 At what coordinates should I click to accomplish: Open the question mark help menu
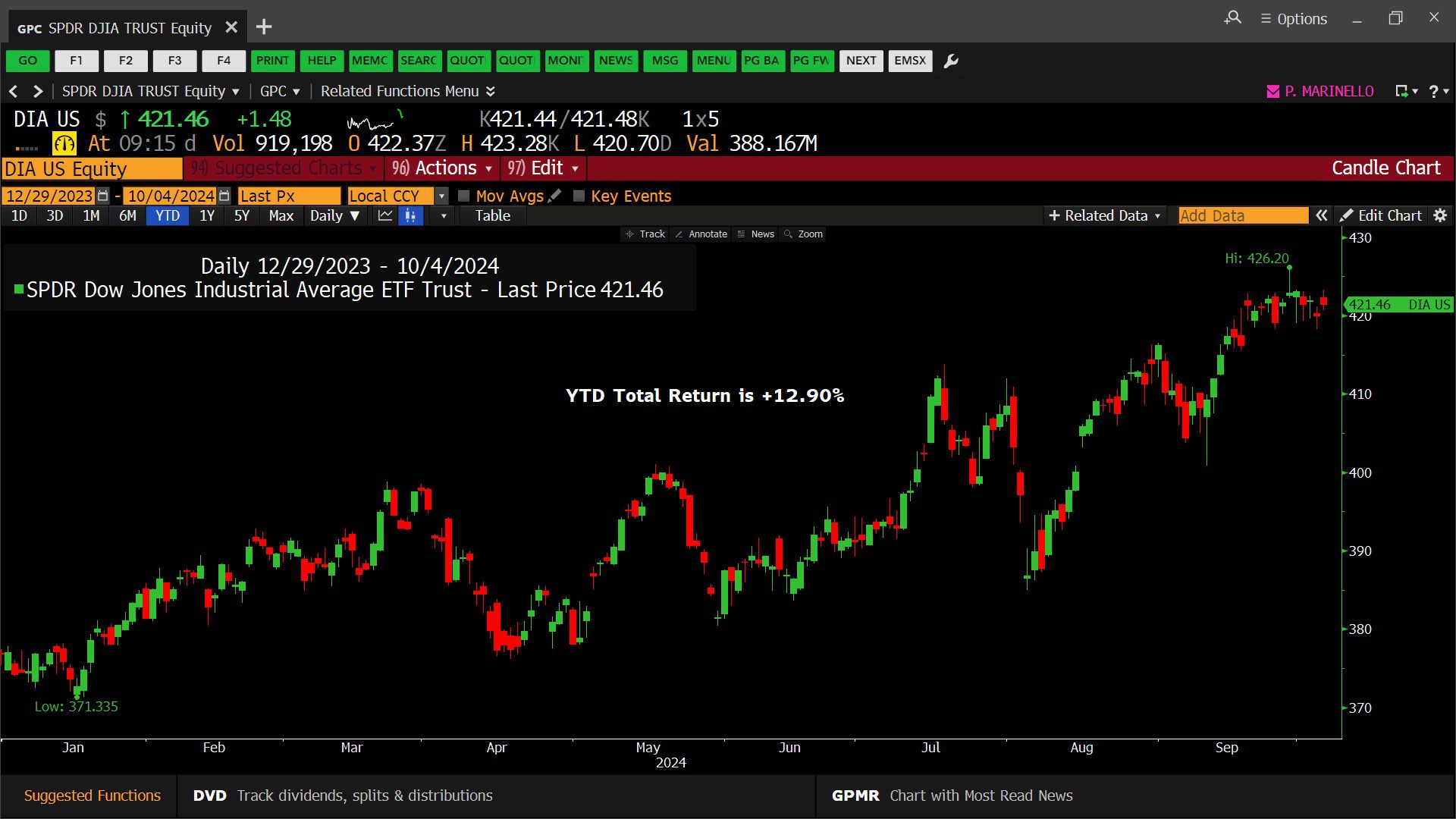[1438, 91]
